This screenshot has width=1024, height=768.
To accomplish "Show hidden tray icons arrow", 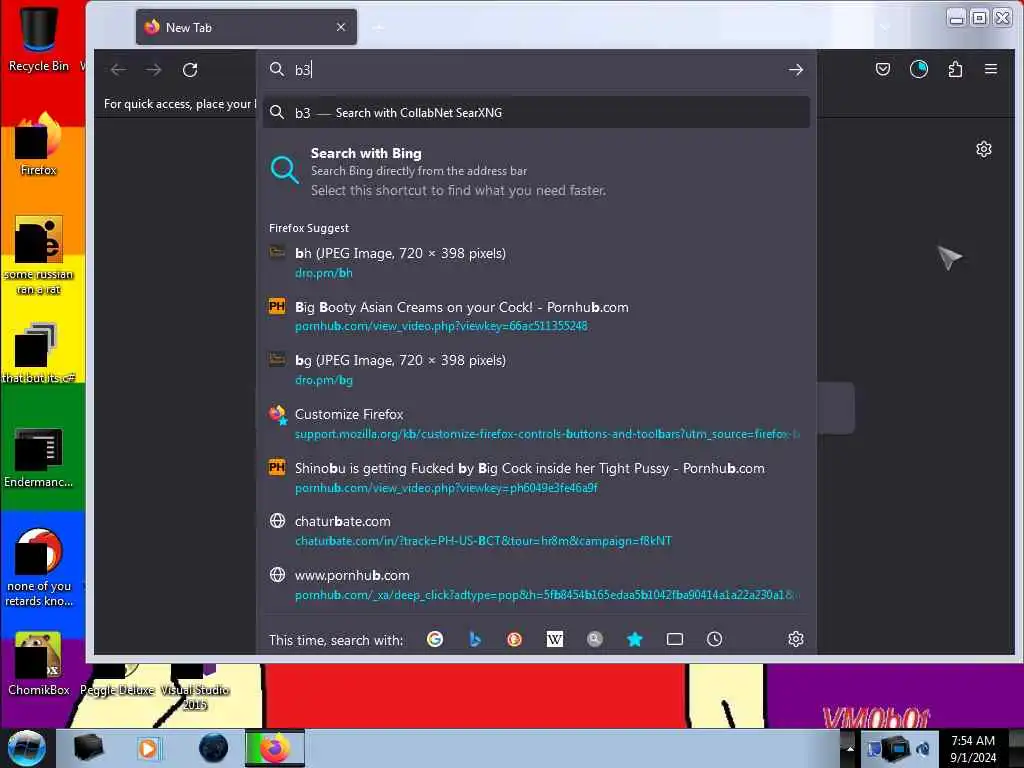I will [850, 748].
